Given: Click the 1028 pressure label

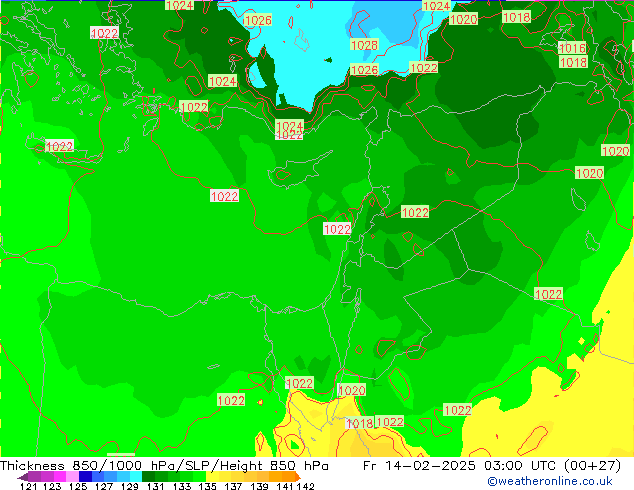Looking at the screenshot, I should pyautogui.click(x=364, y=45).
